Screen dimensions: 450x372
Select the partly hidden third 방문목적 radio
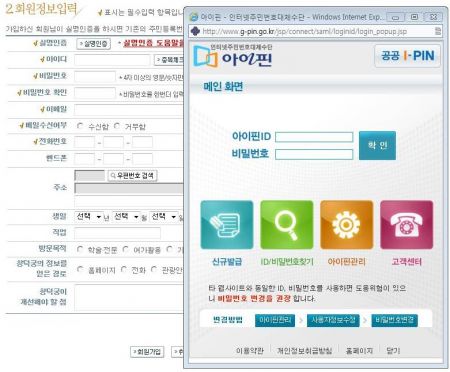coord(170,249)
